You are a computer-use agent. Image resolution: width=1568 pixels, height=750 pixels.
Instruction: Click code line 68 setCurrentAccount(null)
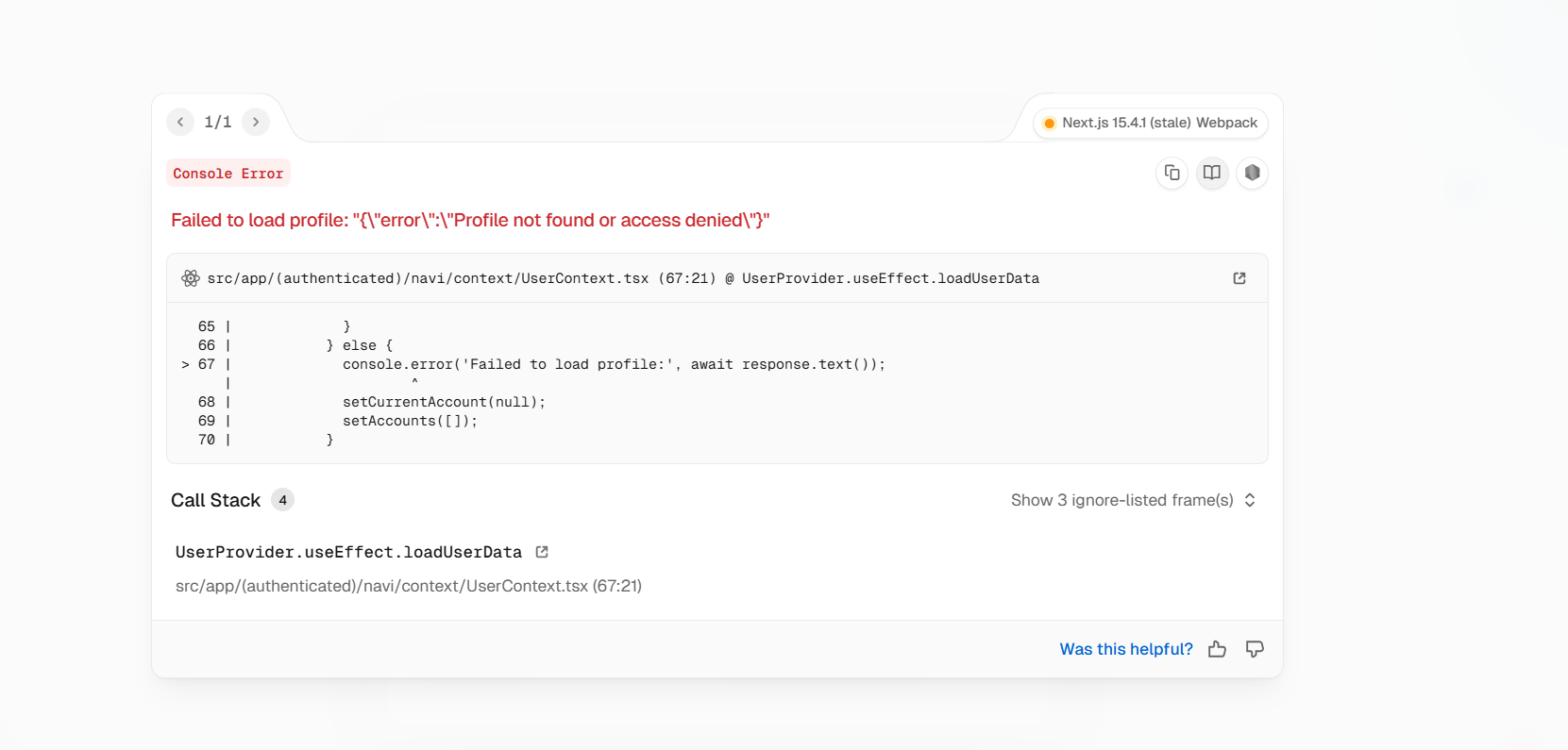click(x=444, y=402)
